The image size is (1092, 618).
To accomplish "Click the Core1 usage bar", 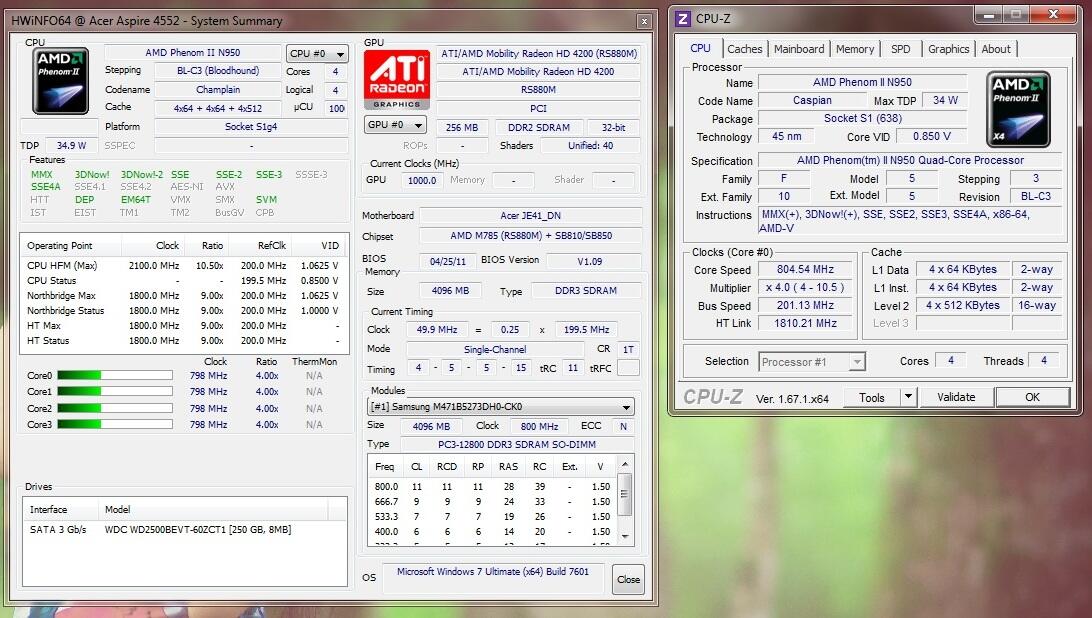I will (115, 392).
